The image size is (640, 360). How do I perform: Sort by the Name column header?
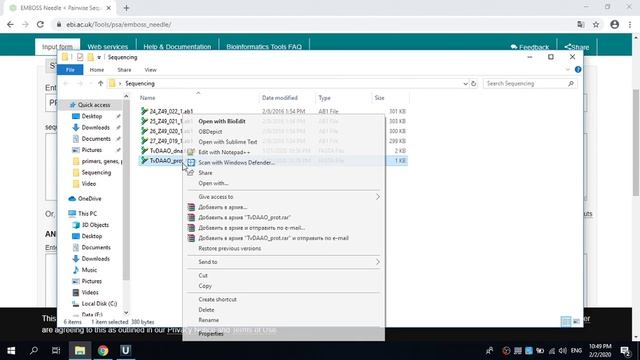[x=147, y=98]
